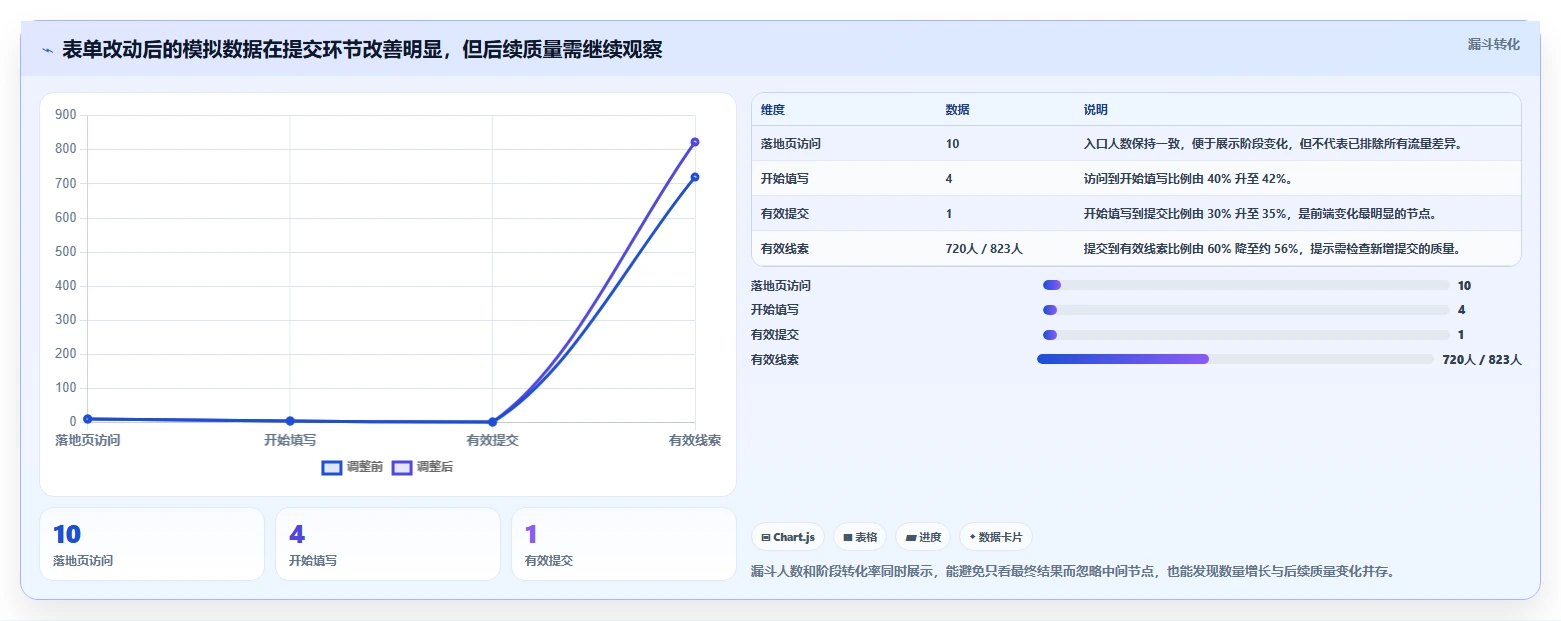Image resolution: width=1561 pixels, height=621 pixels.
Task: Click the 有效提交 progress bar
Action: (1245, 335)
